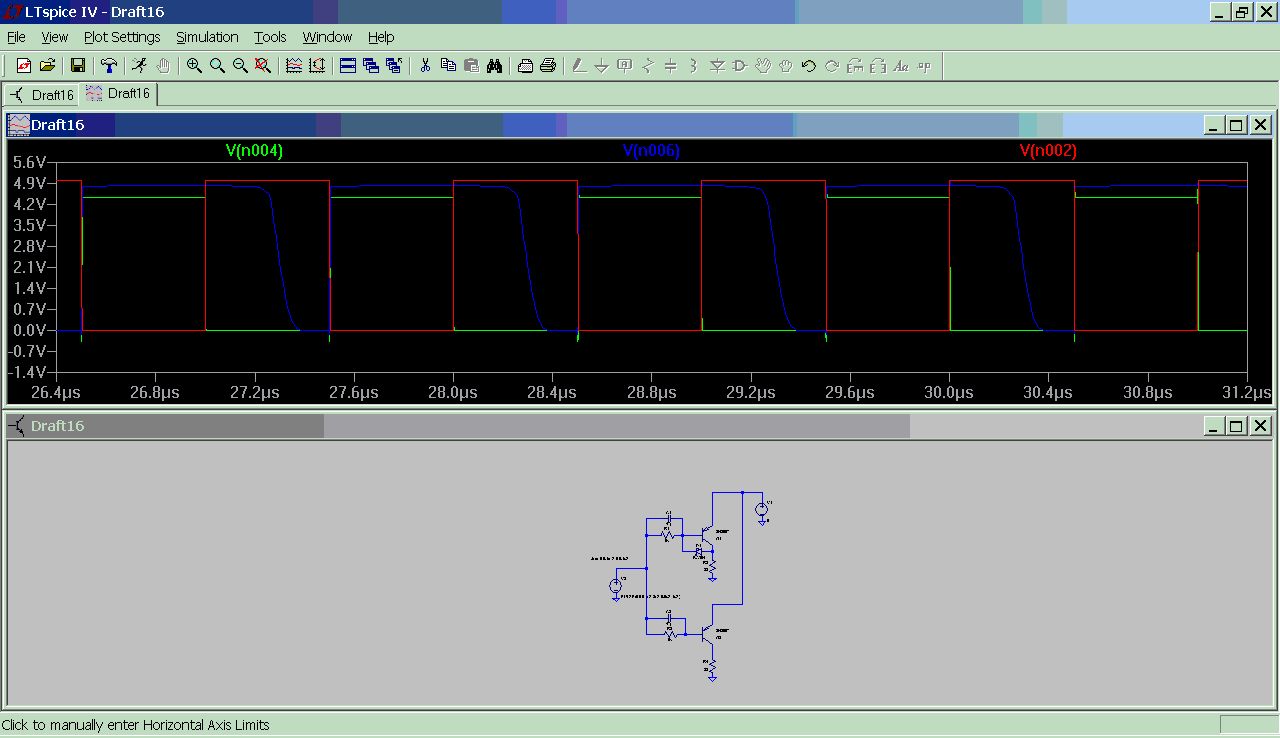The image size is (1280, 738).
Task: Click the Cut scissors icon
Action: (x=425, y=66)
